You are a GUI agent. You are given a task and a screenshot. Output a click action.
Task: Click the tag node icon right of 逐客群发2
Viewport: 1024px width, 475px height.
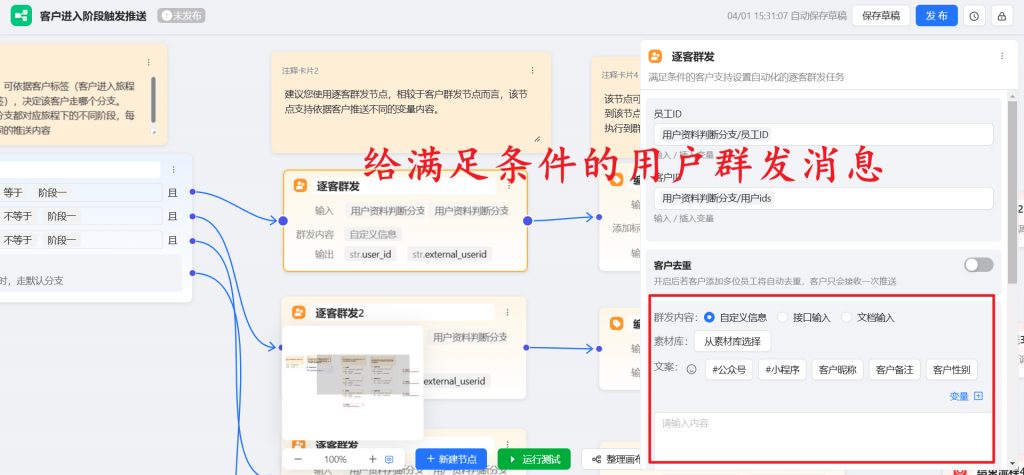616,324
